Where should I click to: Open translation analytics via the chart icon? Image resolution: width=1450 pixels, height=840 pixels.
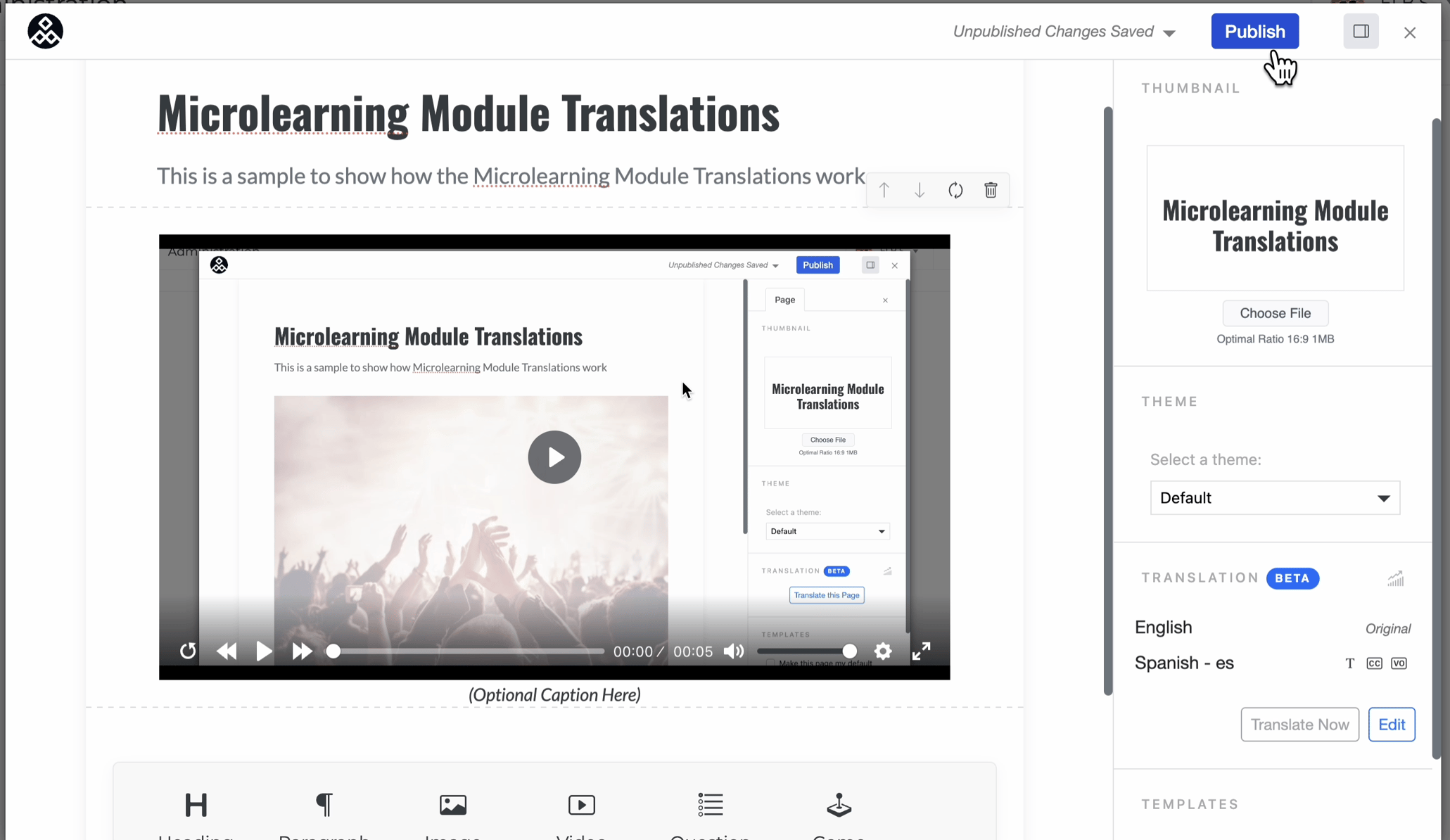(1396, 578)
